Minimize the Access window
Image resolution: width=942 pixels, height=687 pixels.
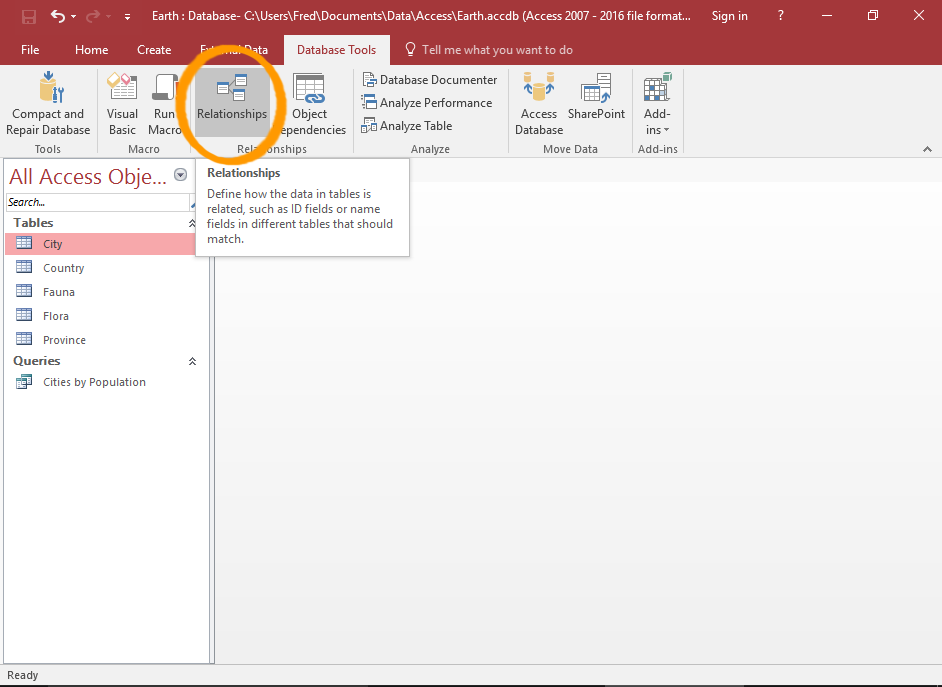(827, 16)
